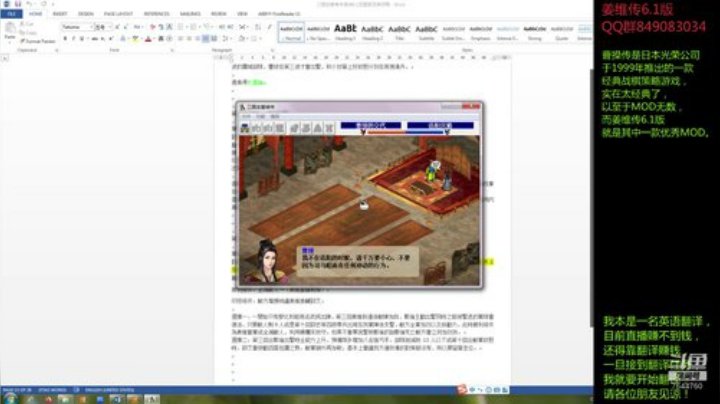Click the Bullets list icon

pos(181,27)
